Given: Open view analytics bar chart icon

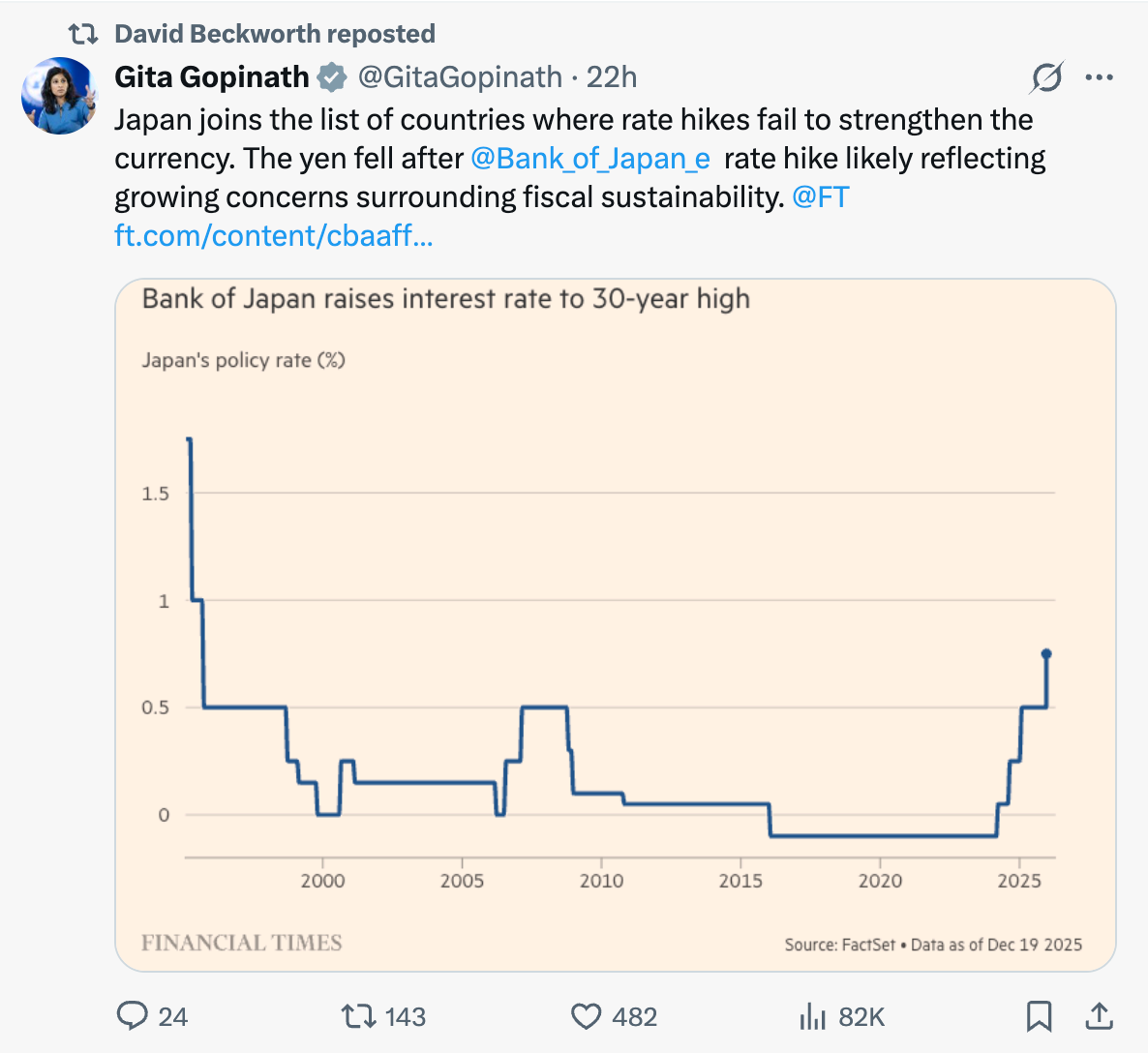Looking at the screenshot, I should 813,1016.
